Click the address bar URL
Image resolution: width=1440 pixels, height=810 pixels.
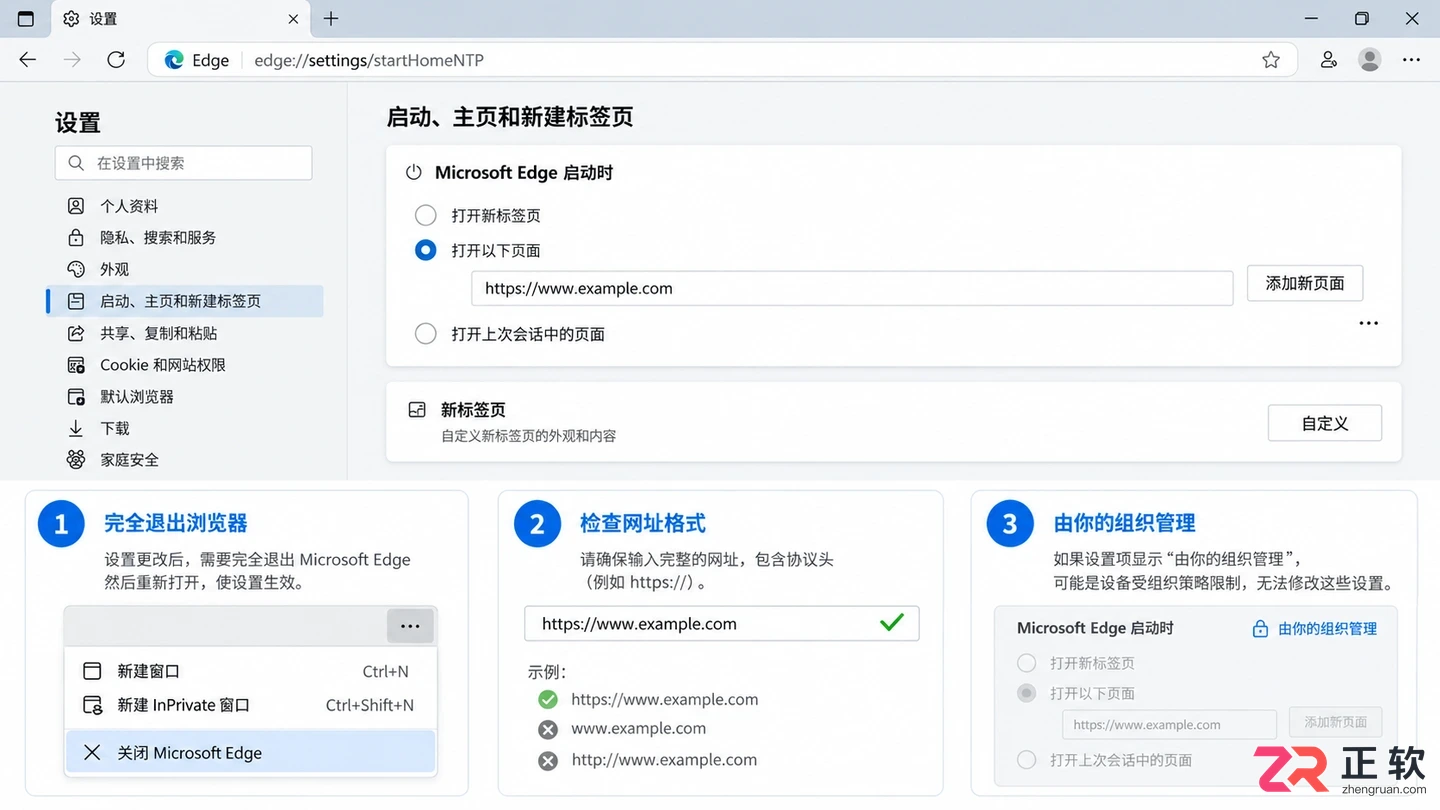point(369,60)
